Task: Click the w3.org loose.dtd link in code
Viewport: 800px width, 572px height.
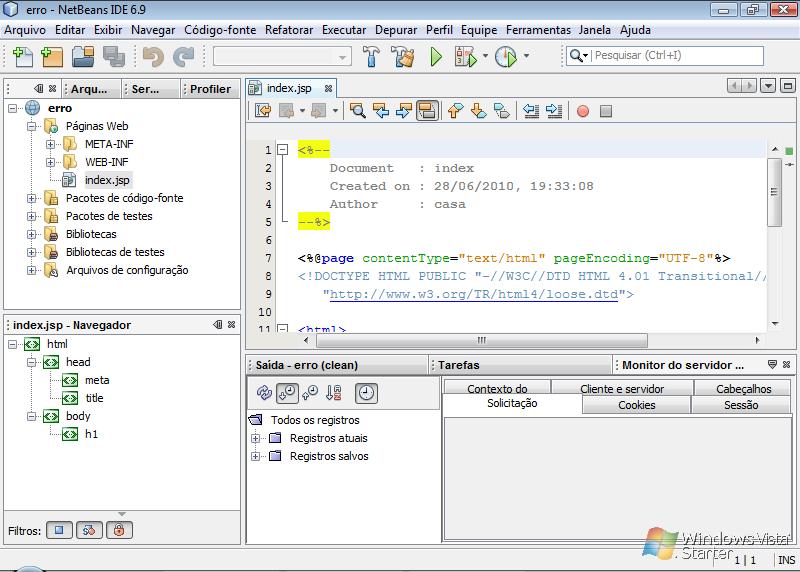Action: [x=473, y=294]
